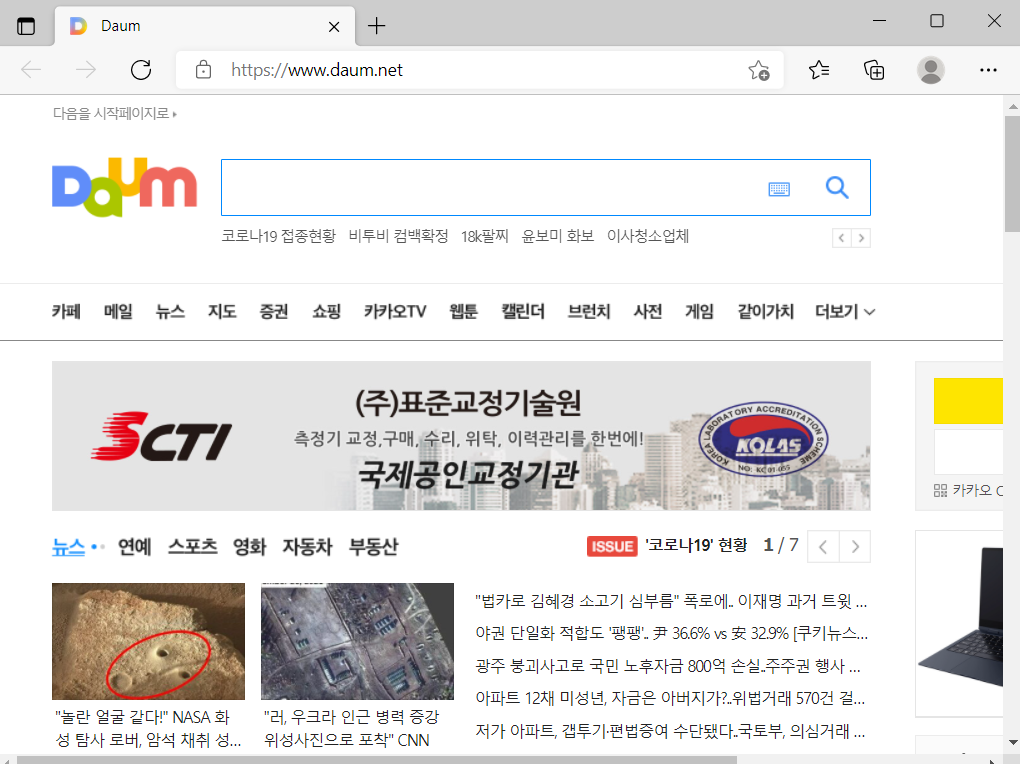Select the 뉴스 content tab

[69, 547]
